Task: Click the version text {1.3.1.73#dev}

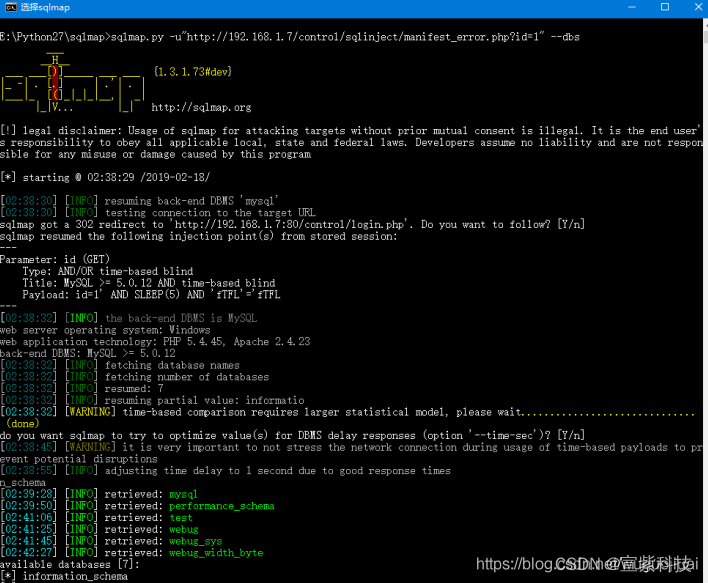Action: [193, 72]
